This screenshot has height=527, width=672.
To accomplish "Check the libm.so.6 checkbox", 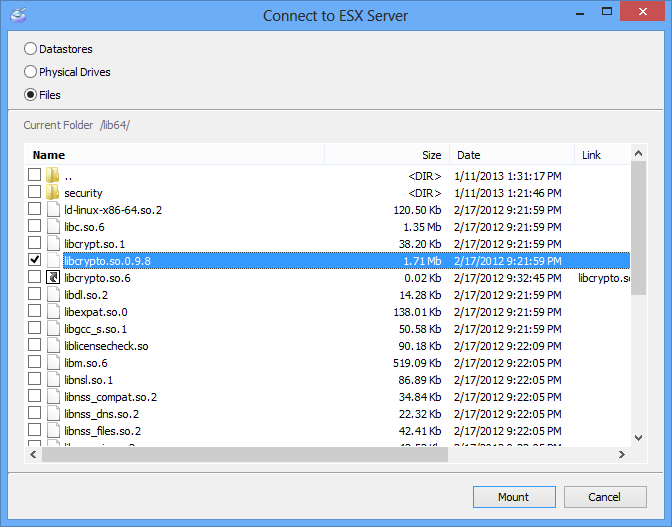I will pyautogui.click(x=34, y=362).
